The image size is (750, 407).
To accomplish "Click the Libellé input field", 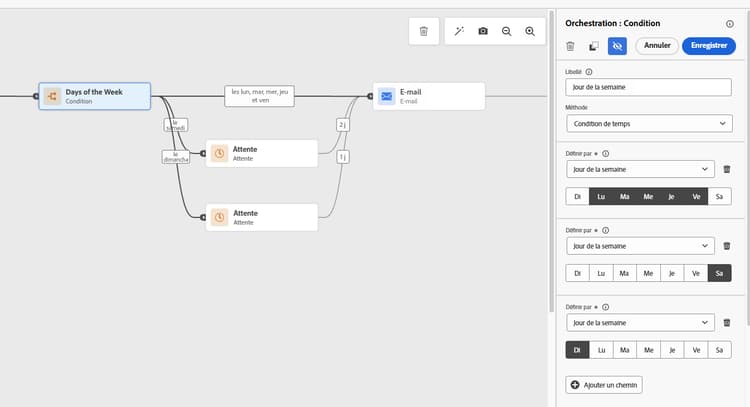I will click(x=648, y=87).
